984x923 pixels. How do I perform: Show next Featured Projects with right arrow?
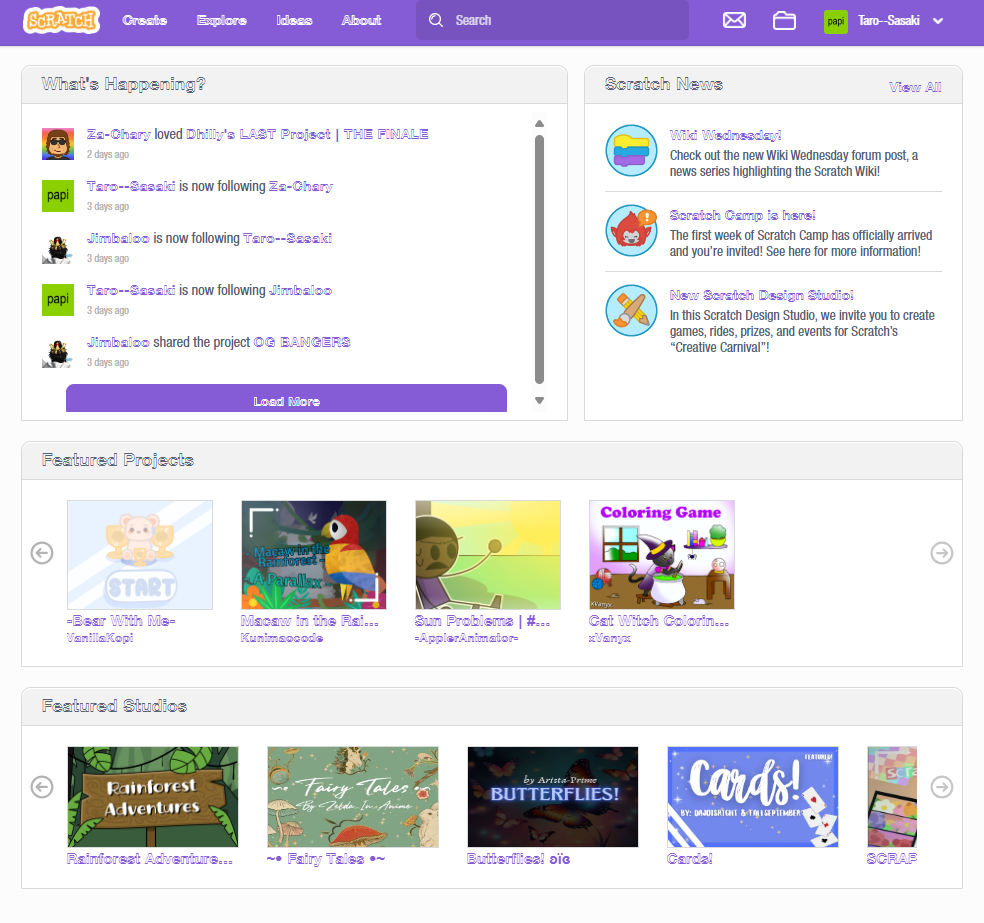pos(941,553)
